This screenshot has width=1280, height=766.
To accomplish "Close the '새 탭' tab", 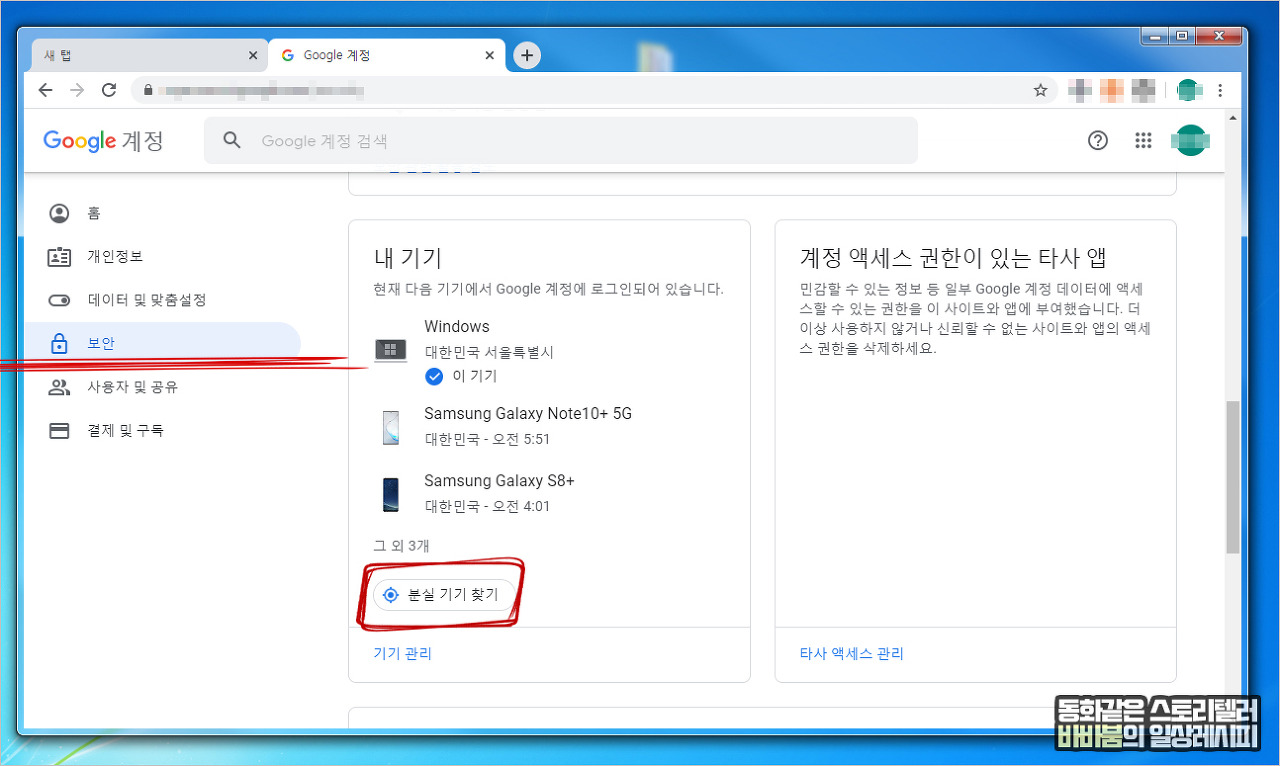I will tap(253, 56).
